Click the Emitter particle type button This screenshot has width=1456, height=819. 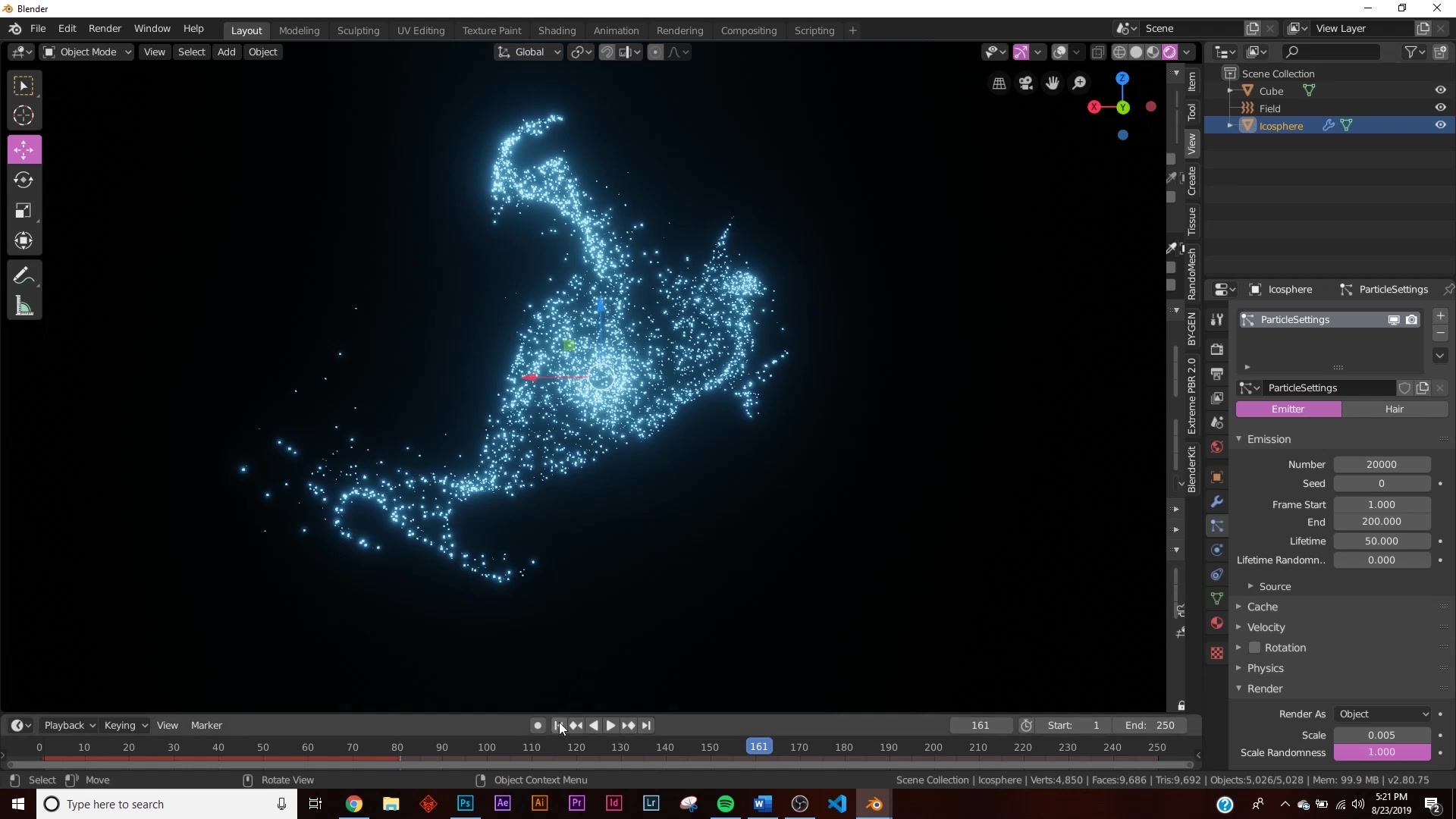point(1288,409)
